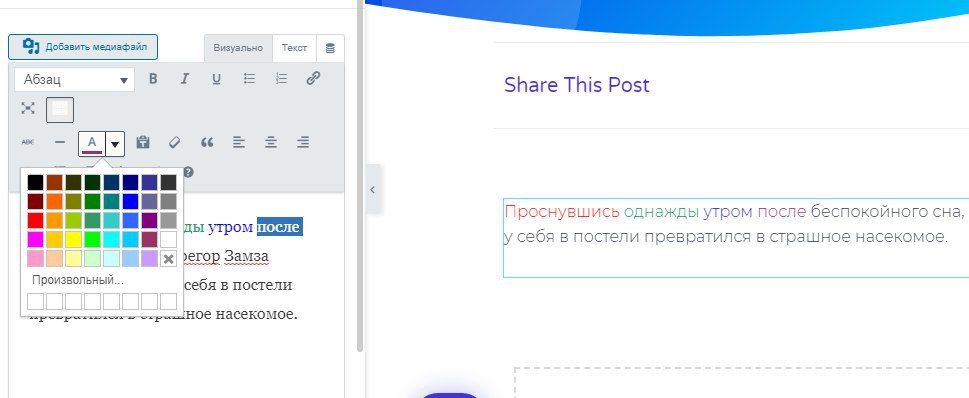Pick the sea green swatch in the third row

93,221
